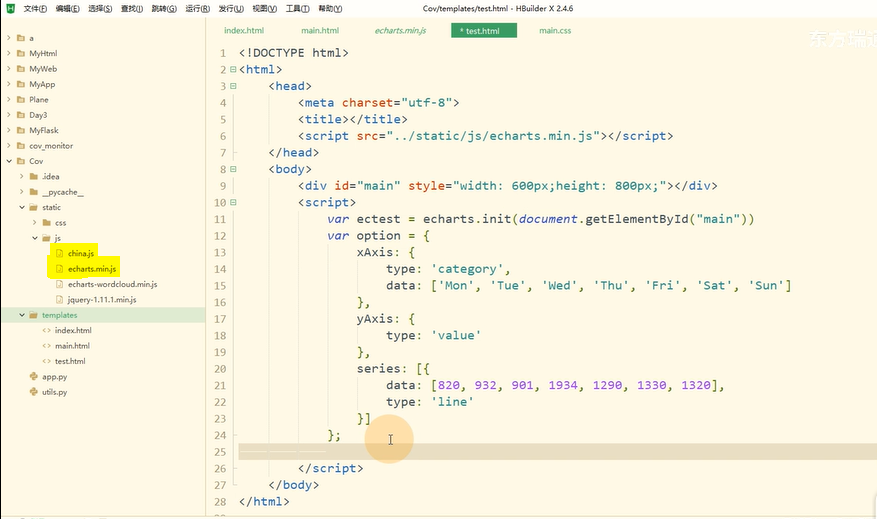Click the main.html file icon in tree

(x=47, y=346)
